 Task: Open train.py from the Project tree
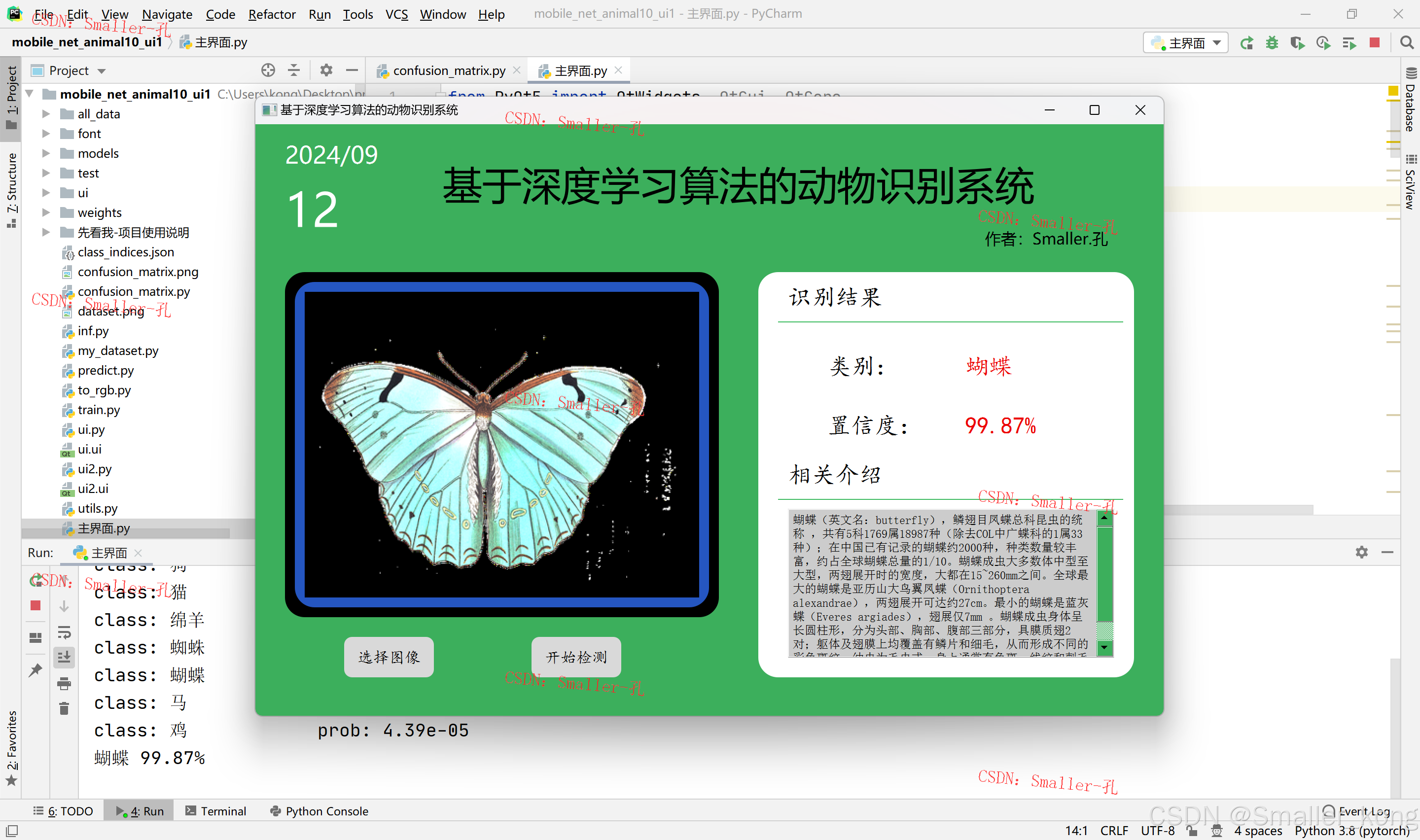[x=100, y=410]
